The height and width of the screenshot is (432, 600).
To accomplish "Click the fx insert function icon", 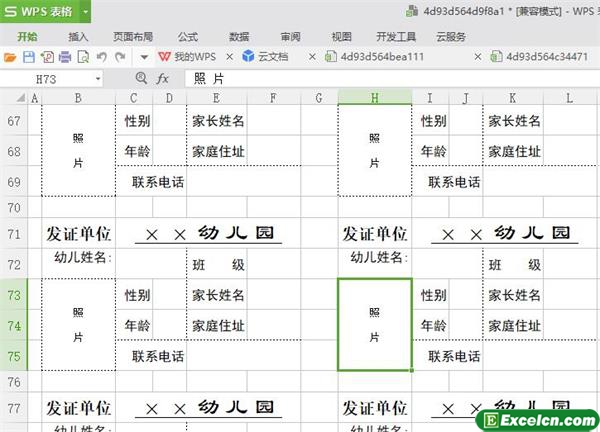I will 163,79.
